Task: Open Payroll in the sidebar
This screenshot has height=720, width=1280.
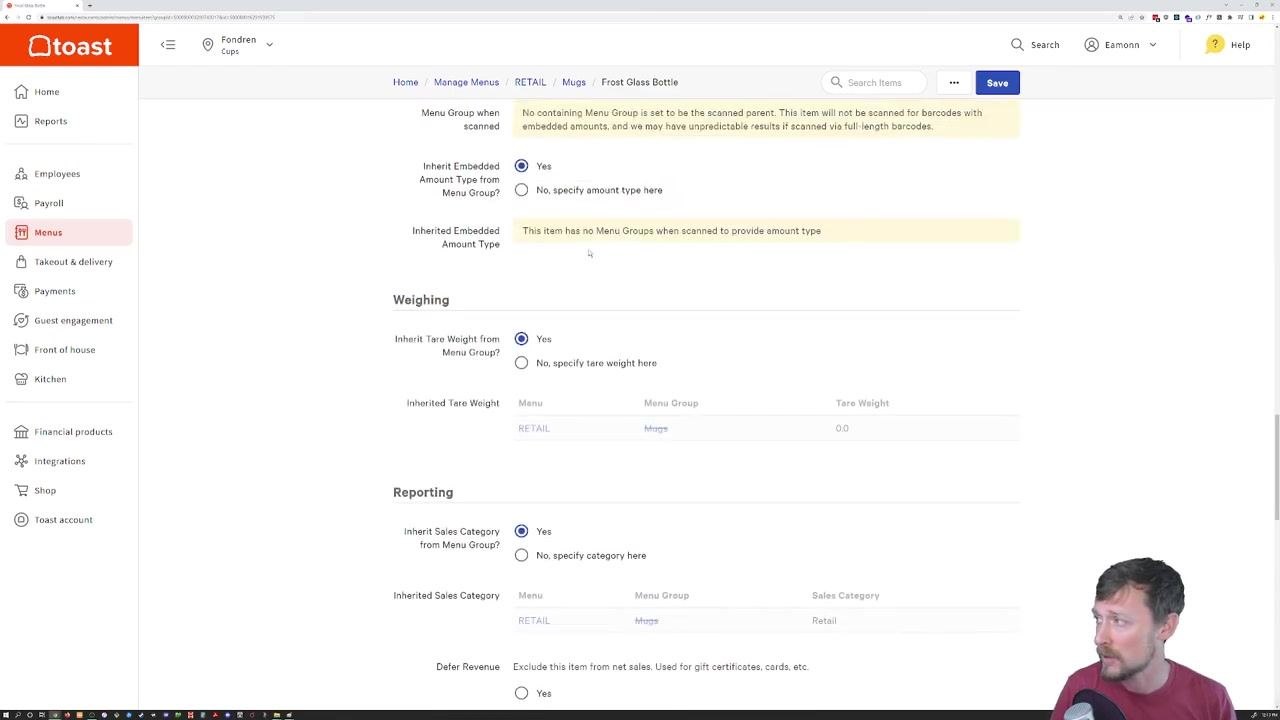Action: 69,203
